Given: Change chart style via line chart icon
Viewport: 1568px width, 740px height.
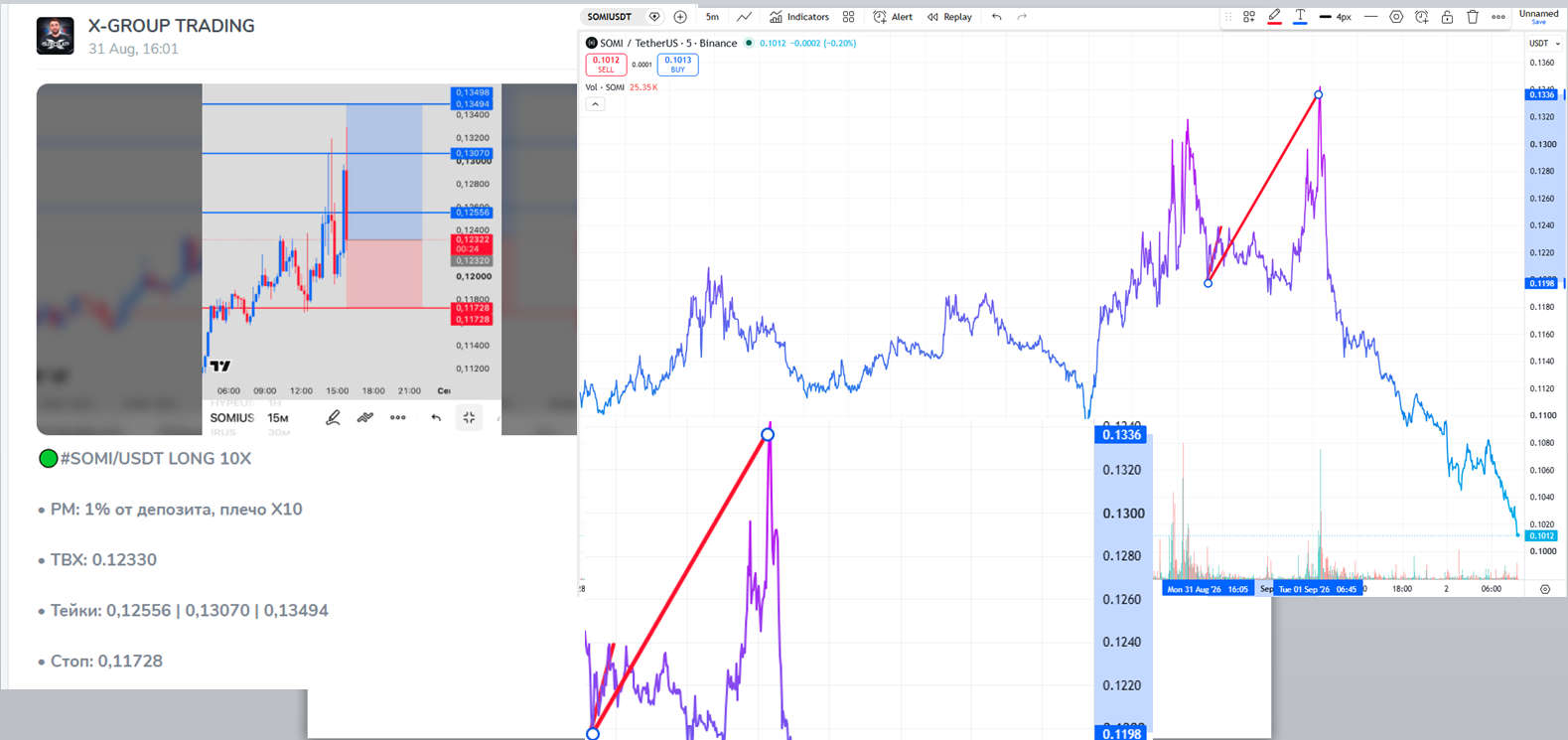Looking at the screenshot, I should (745, 17).
